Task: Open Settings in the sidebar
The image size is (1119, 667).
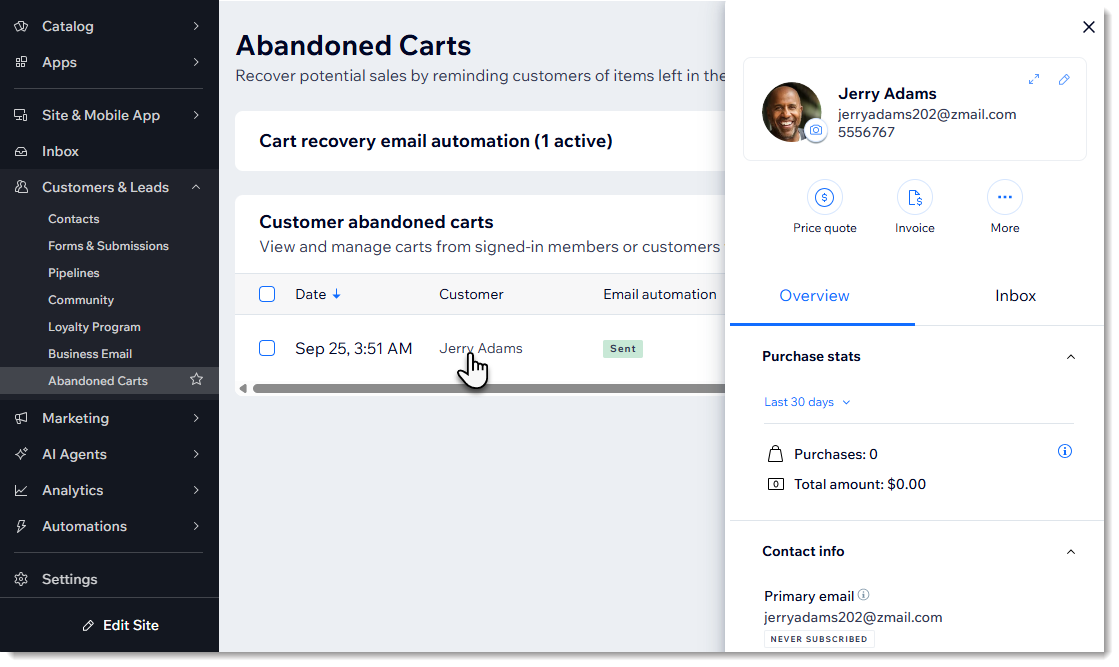Action: pos(69,579)
